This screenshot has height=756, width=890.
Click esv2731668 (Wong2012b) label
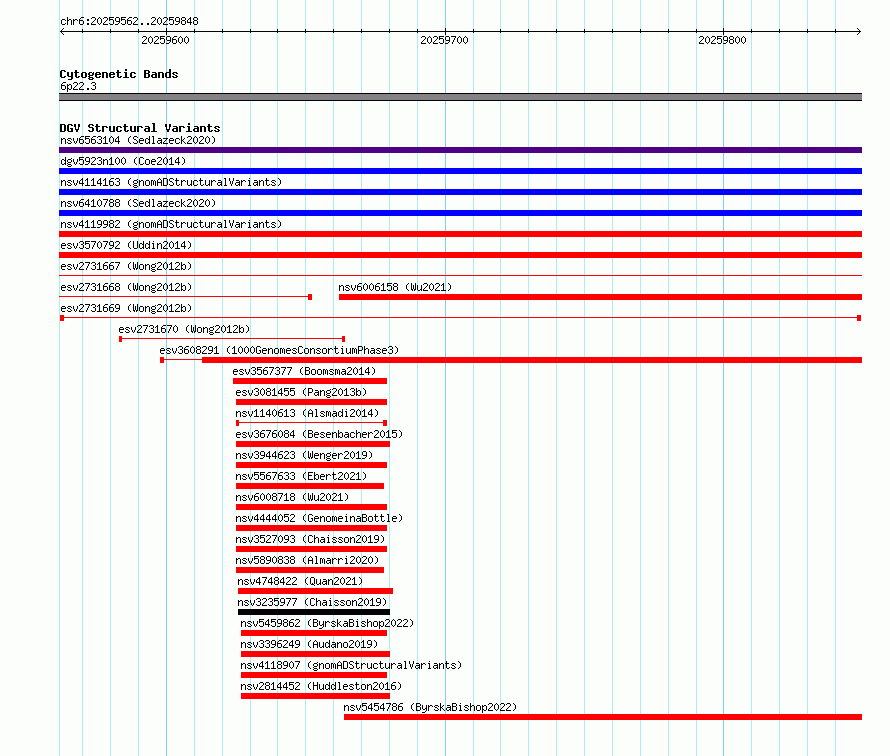click(126, 287)
